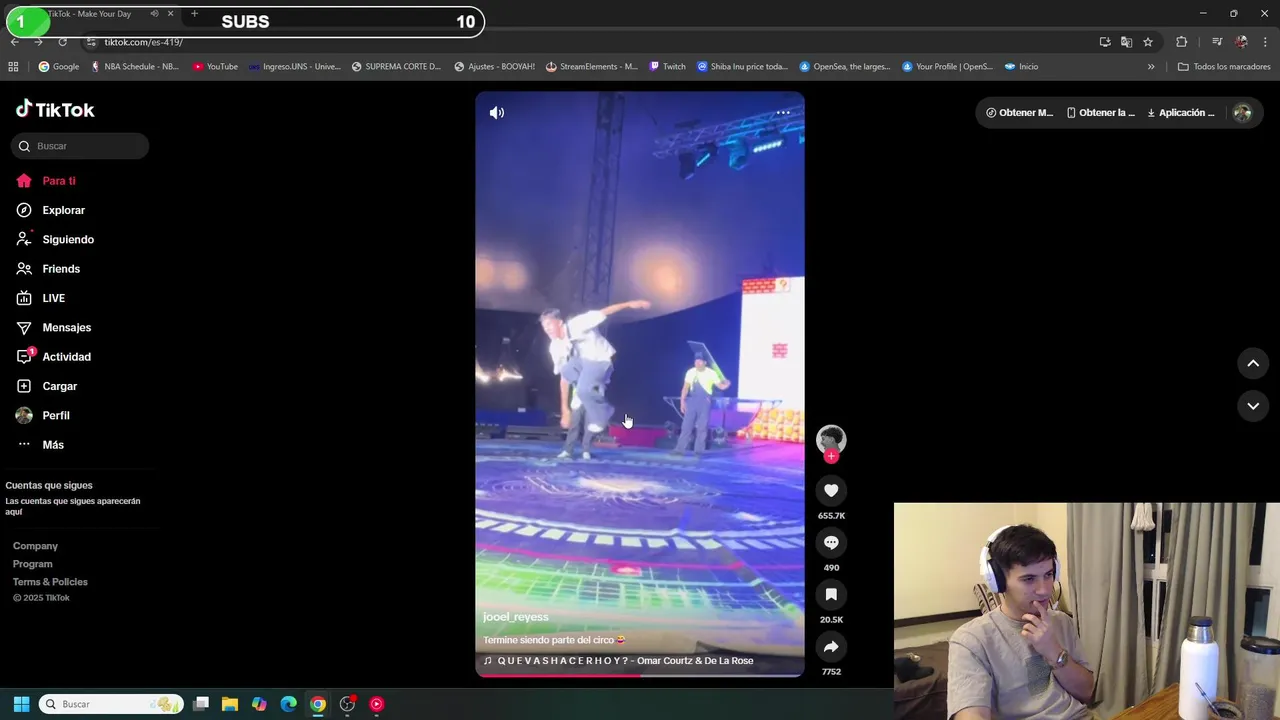Click the Obtener la ... button
The height and width of the screenshot is (720, 1280).
[1101, 113]
